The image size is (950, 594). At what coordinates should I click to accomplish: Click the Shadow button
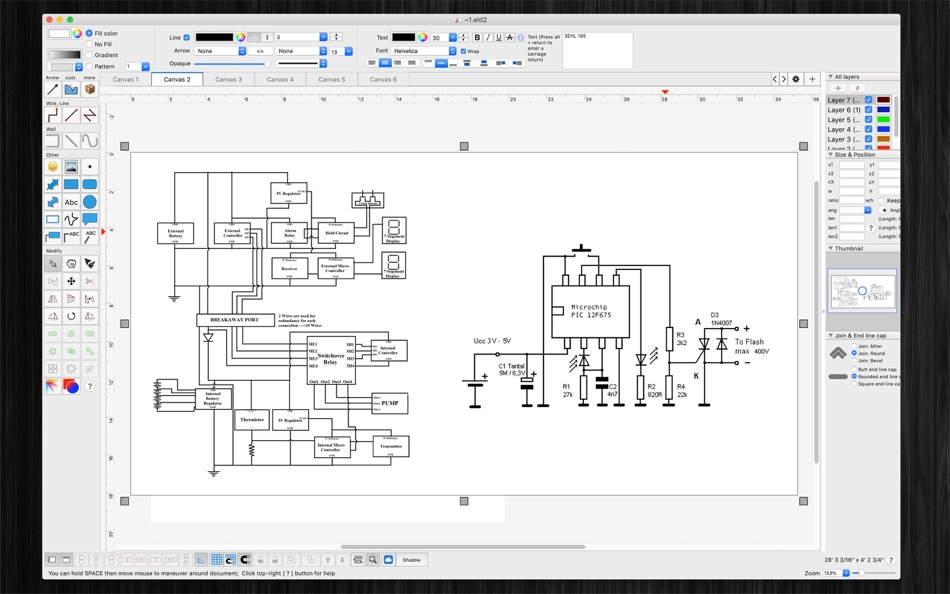411,559
